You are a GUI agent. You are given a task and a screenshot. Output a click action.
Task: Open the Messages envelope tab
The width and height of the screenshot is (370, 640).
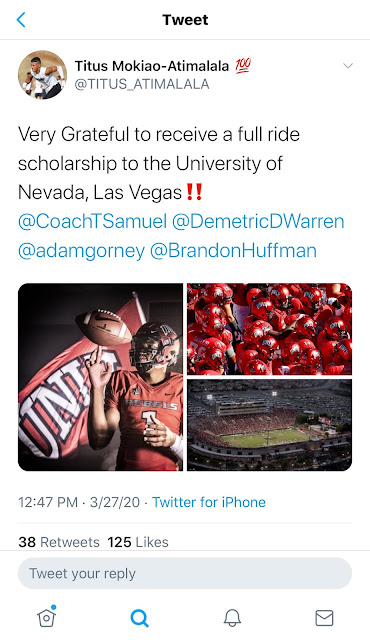[324, 618]
